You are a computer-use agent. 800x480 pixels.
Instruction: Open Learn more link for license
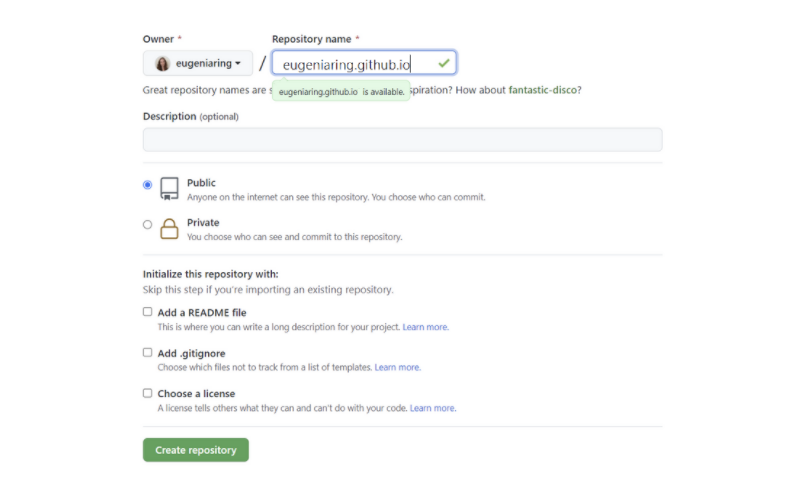[433, 408]
